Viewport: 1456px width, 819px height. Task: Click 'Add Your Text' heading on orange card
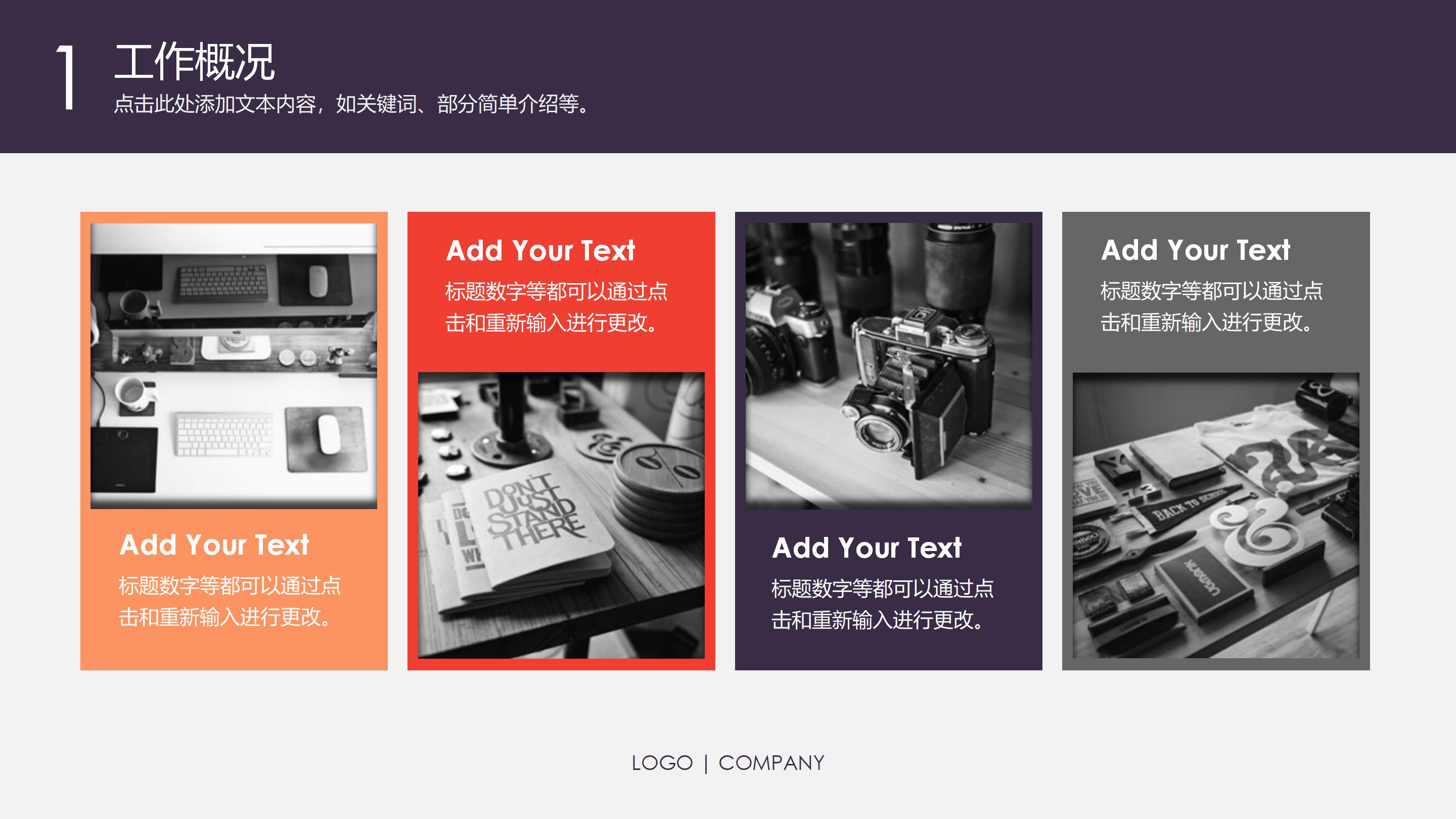tap(214, 545)
